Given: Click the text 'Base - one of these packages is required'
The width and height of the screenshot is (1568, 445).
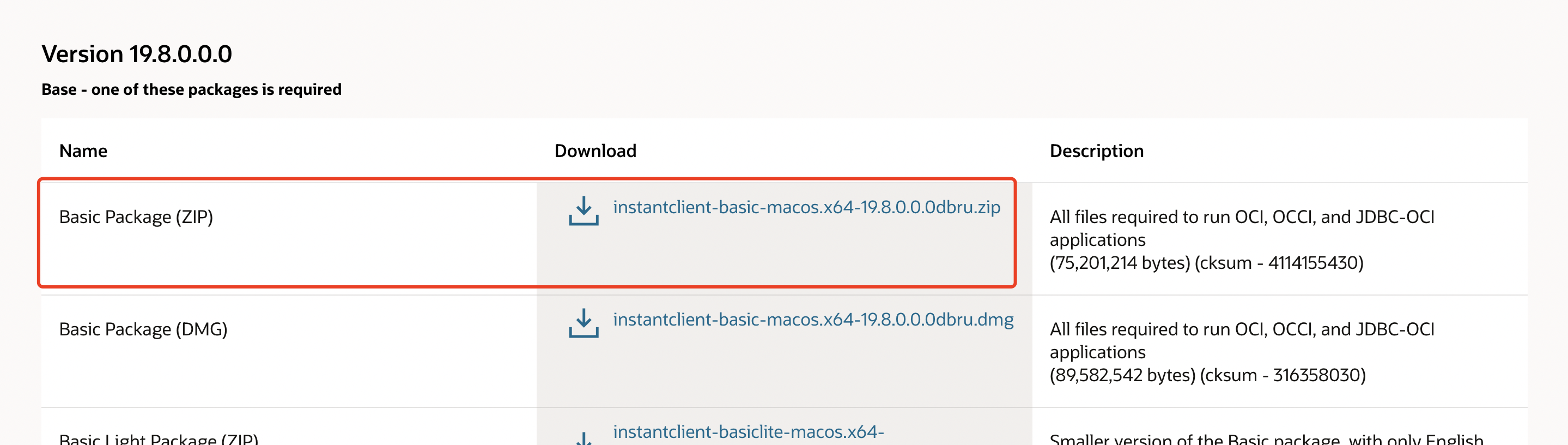Looking at the screenshot, I should click(x=191, y=89).
